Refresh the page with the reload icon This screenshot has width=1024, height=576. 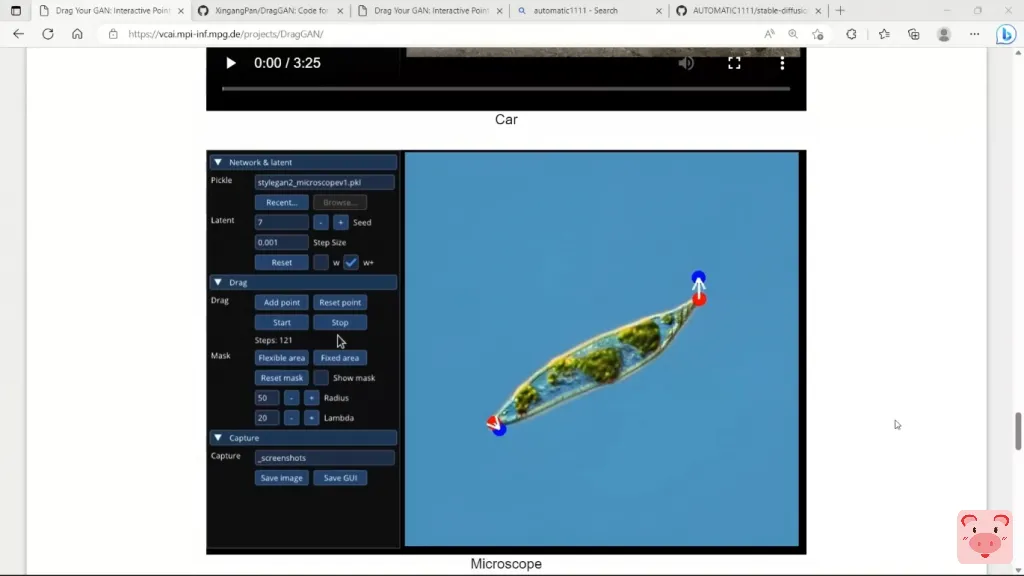tap(47, 34)
